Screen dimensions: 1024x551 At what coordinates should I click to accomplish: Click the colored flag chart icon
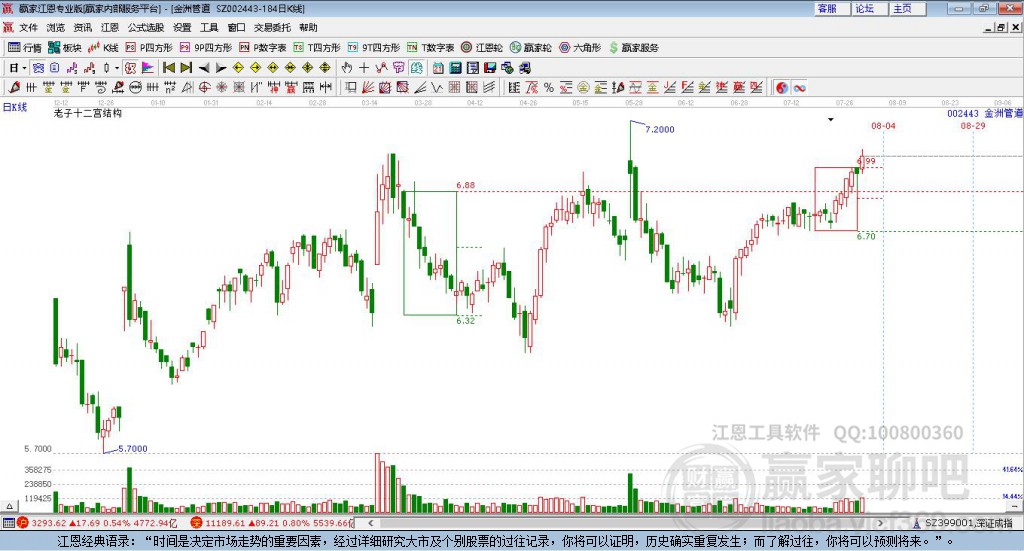pos(148,68)
